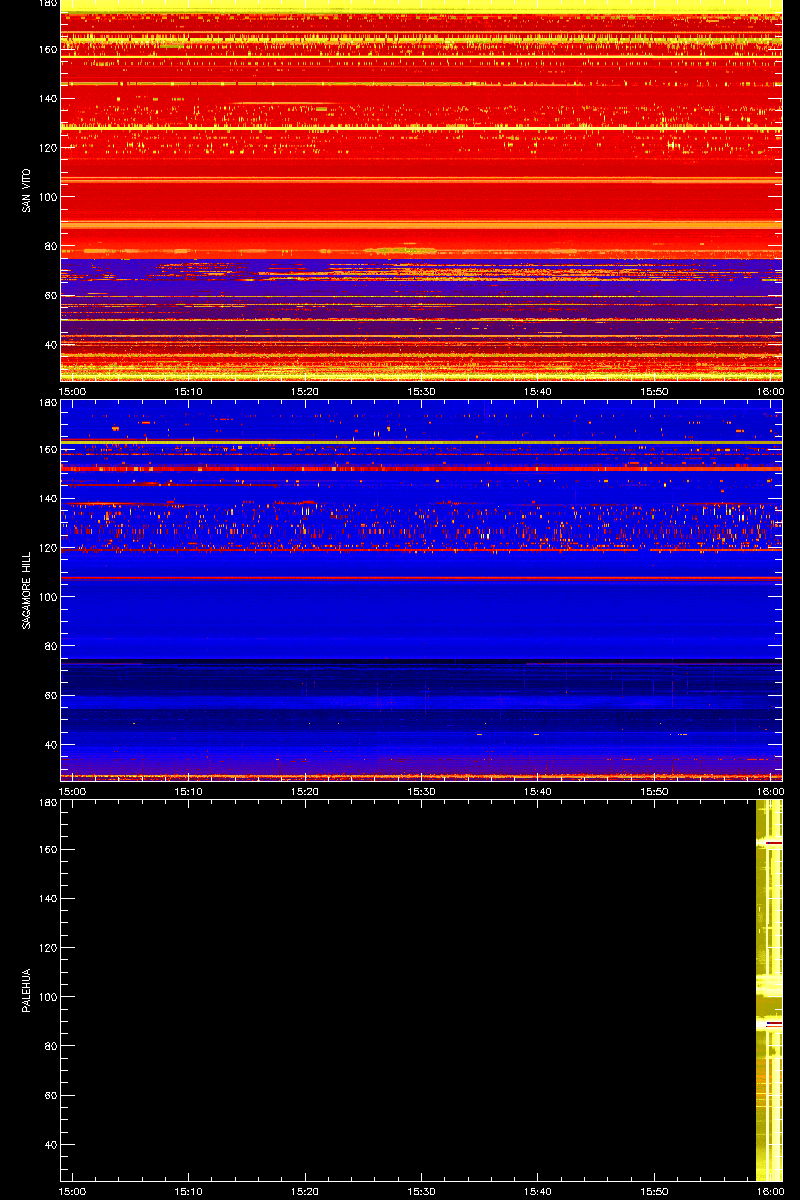Pick 15:50 tick label of Palehua panel
Image resolution: width=800 pixels, height=1200 pixels.
coord(654,1192)
